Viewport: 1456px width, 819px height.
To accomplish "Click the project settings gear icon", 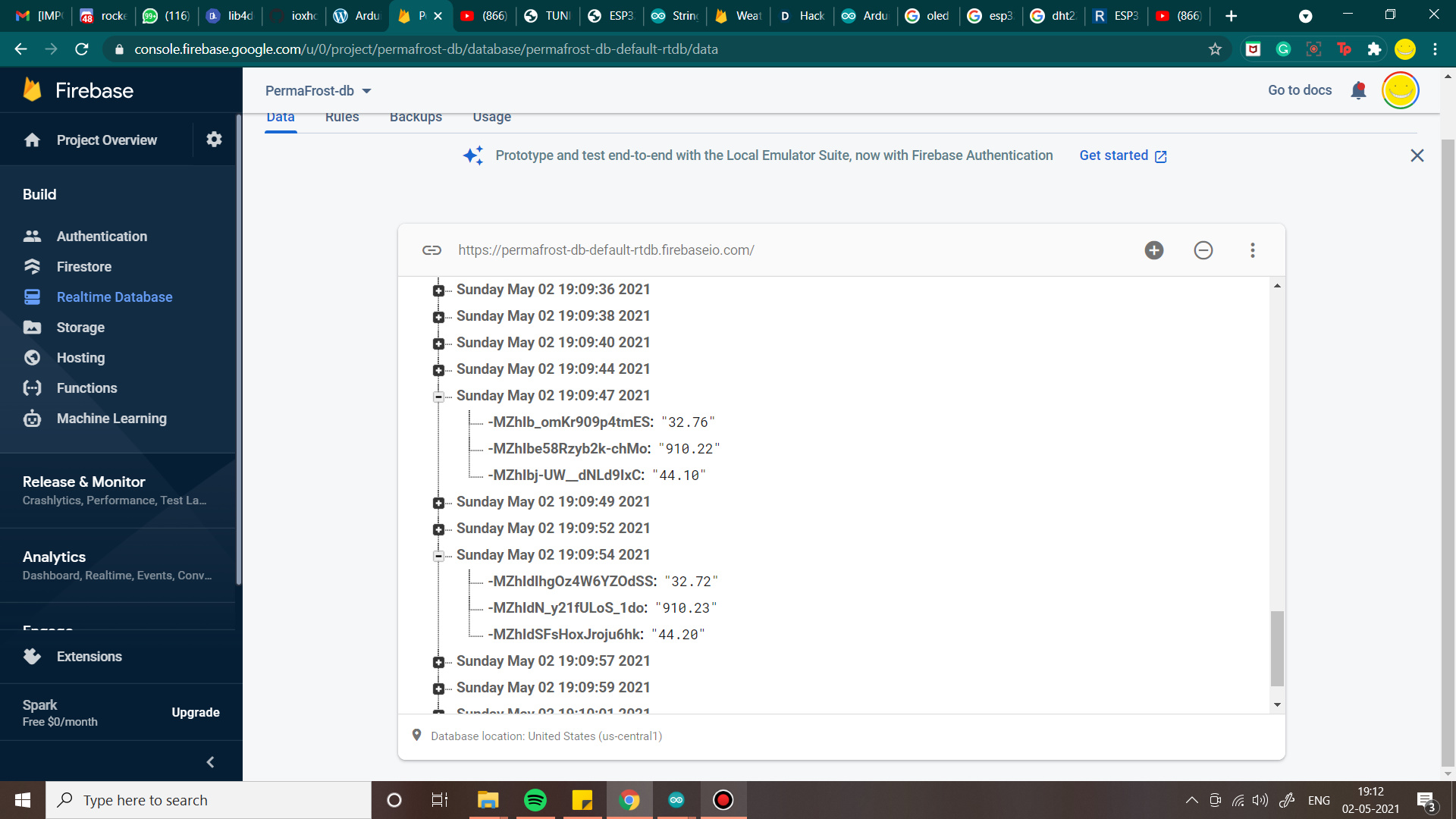I will [214, 140].
